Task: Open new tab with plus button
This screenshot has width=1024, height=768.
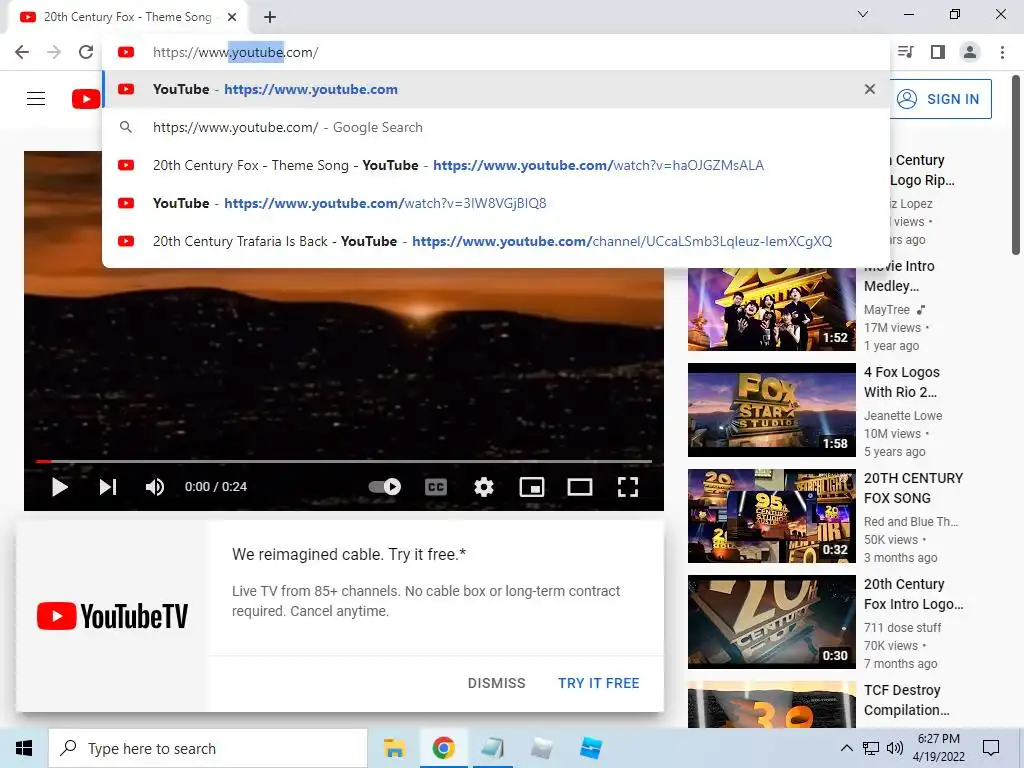Action: click(270, 18)
